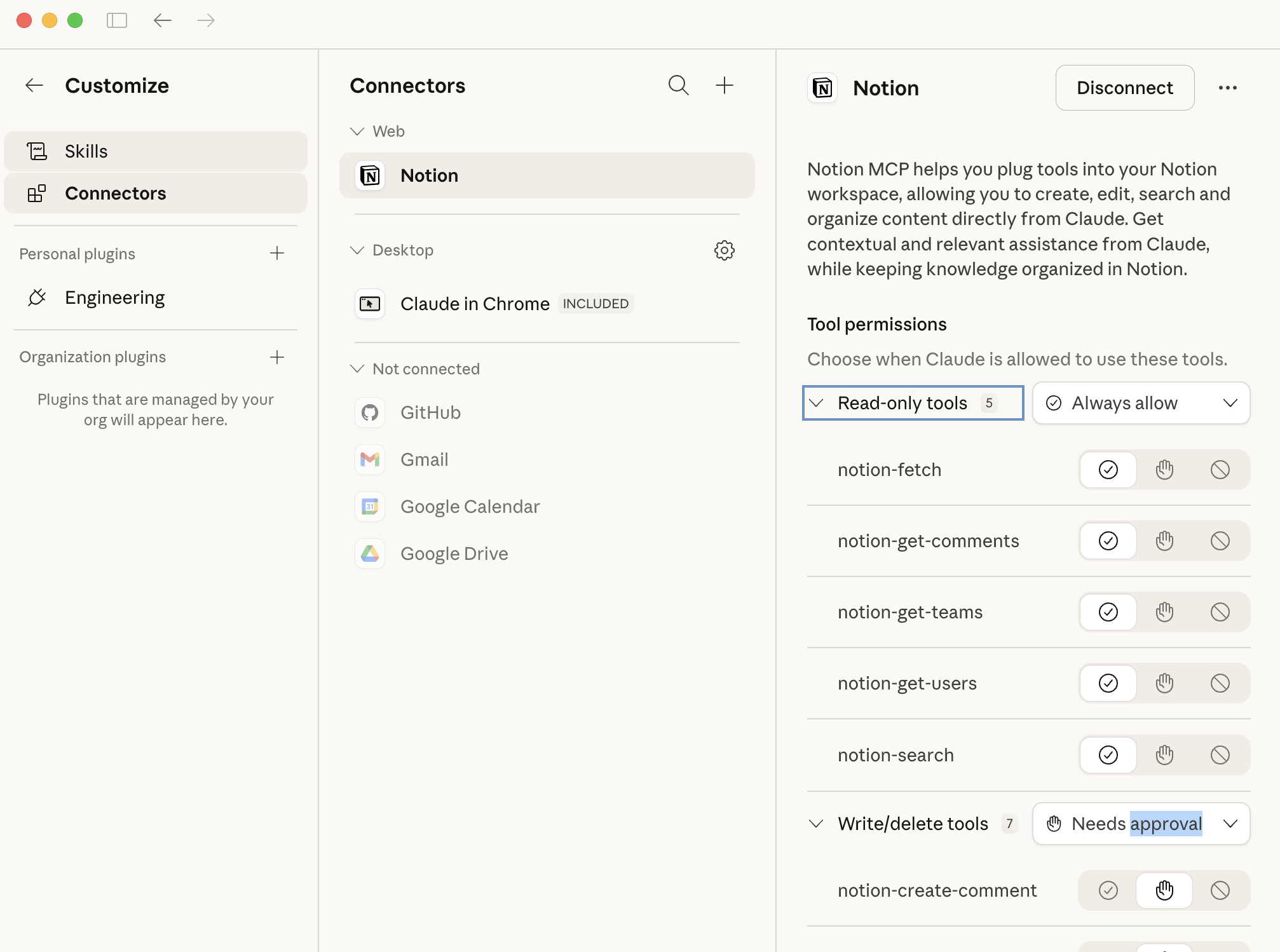Click the Personal plugins label
The image size is (1280, 952).
click(77, 254)
